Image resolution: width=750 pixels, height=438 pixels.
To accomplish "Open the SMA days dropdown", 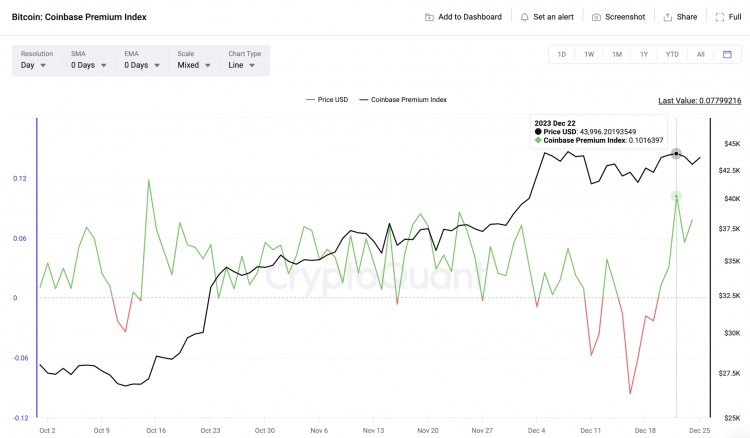I will (88, 65).
